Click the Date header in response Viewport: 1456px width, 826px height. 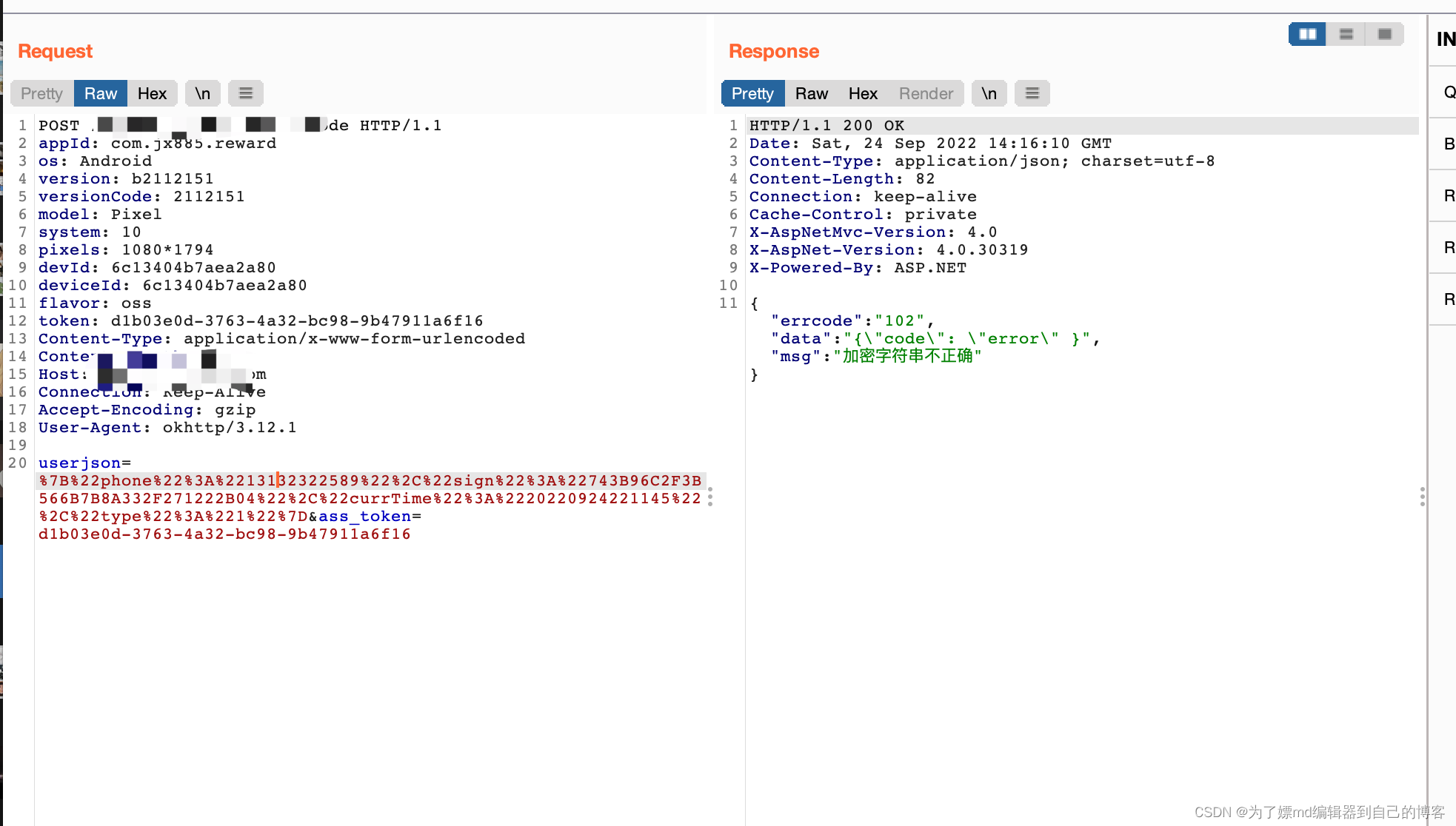click(x=930, y=144)
